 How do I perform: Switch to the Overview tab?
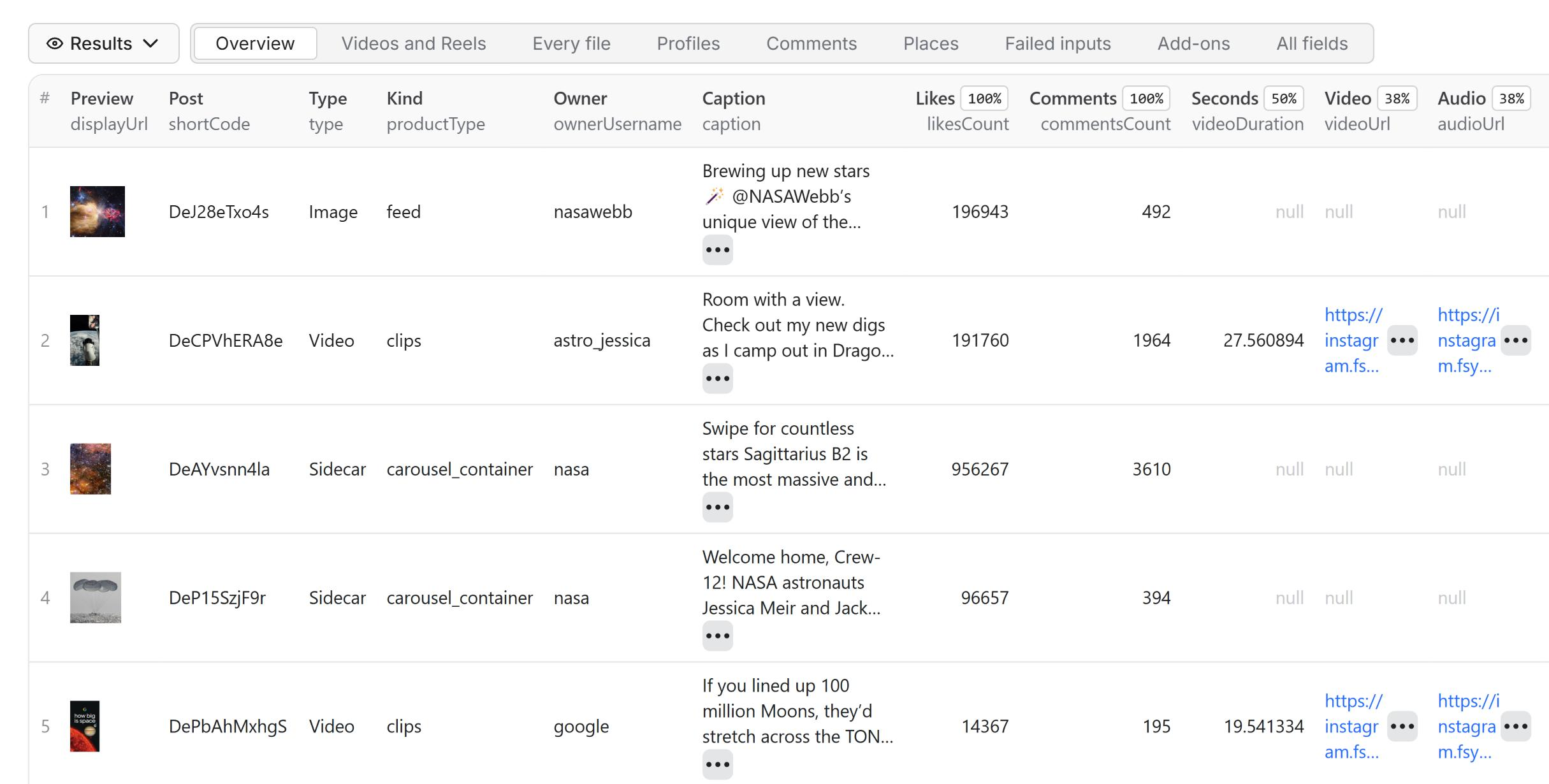(x=255, y=43)
